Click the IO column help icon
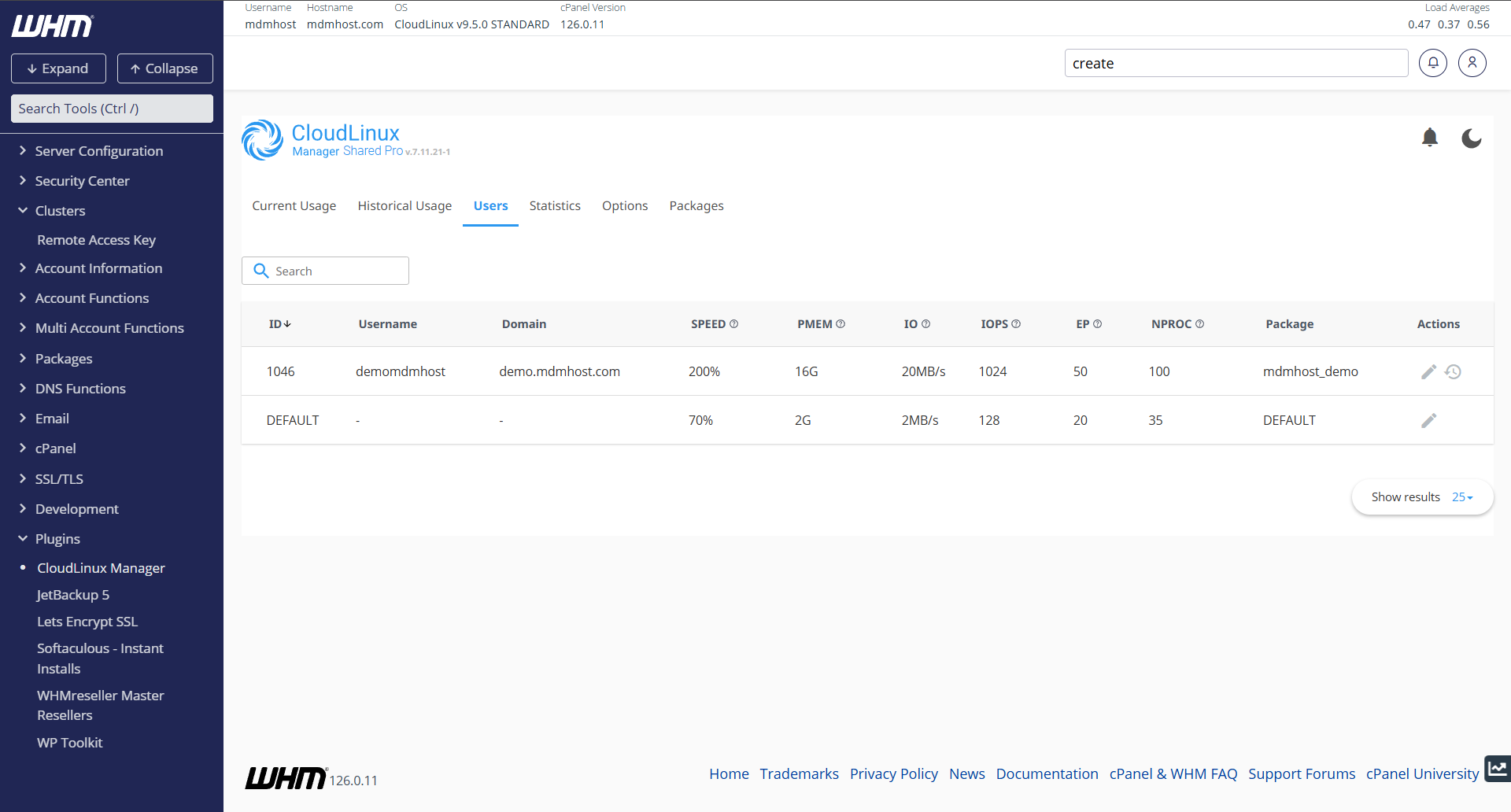This screenshot has width=1511, height=812. [926, 324]
